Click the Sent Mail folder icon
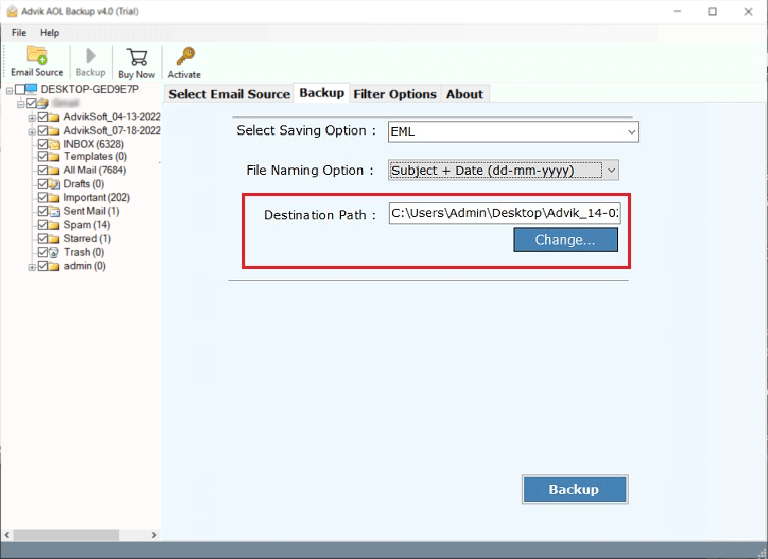The height and width of the screenshot is (559, 768). pyautogui.click(x=54, y=211)
